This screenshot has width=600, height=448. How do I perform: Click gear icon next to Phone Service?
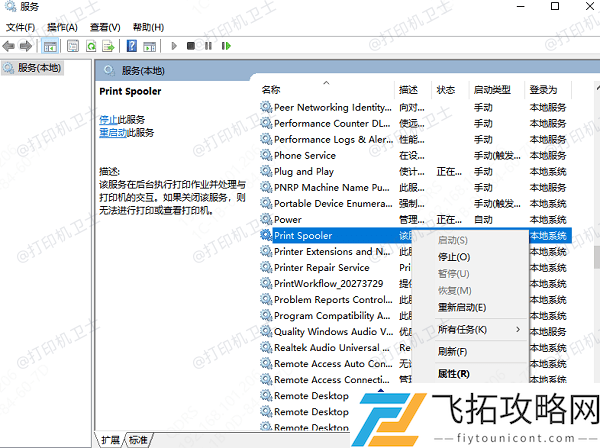[x=266, y=155]
